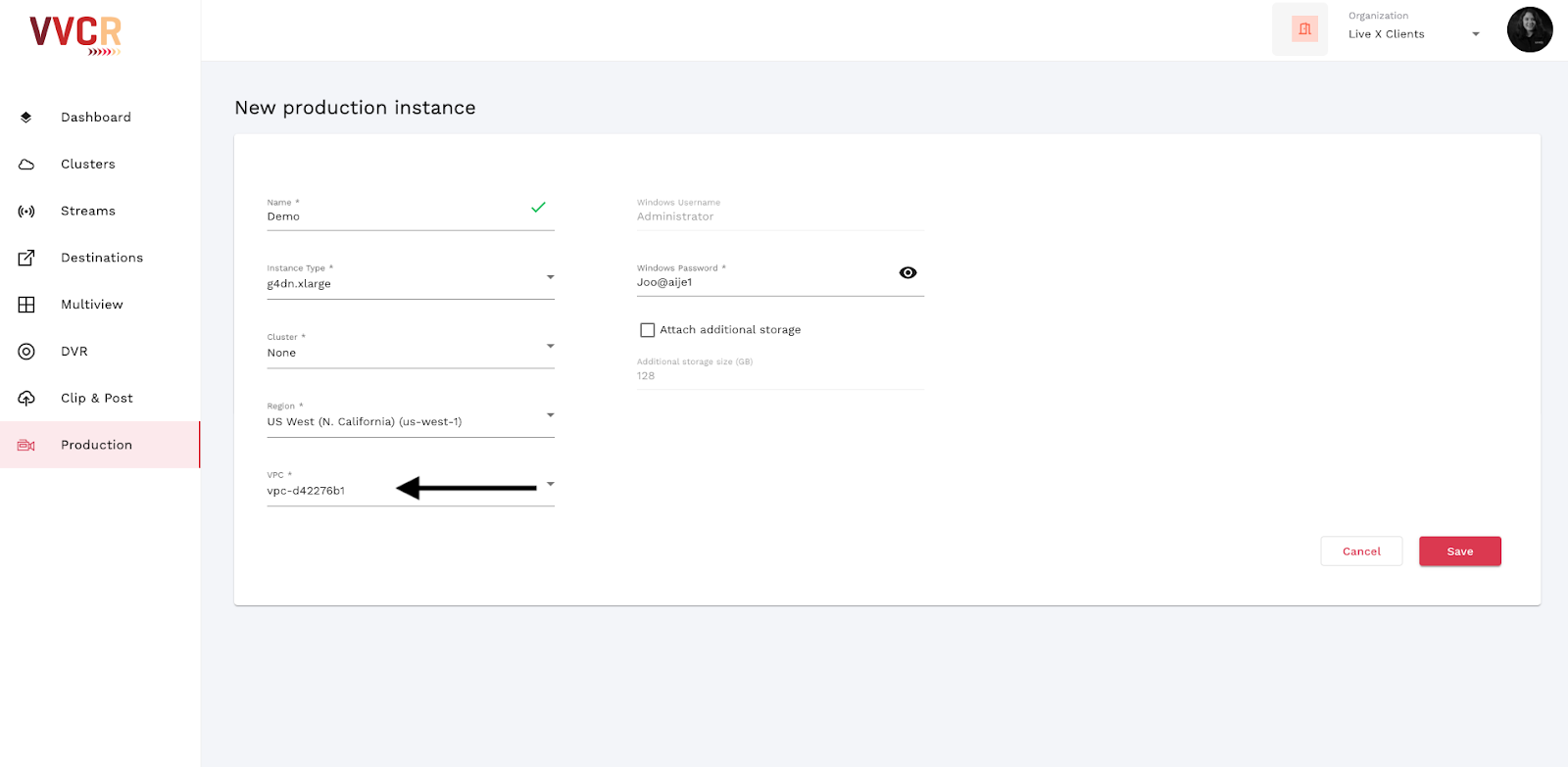Expand the Instance Type dropdown
Viewport: 1568px width, 767px height.
click(551, 277)
